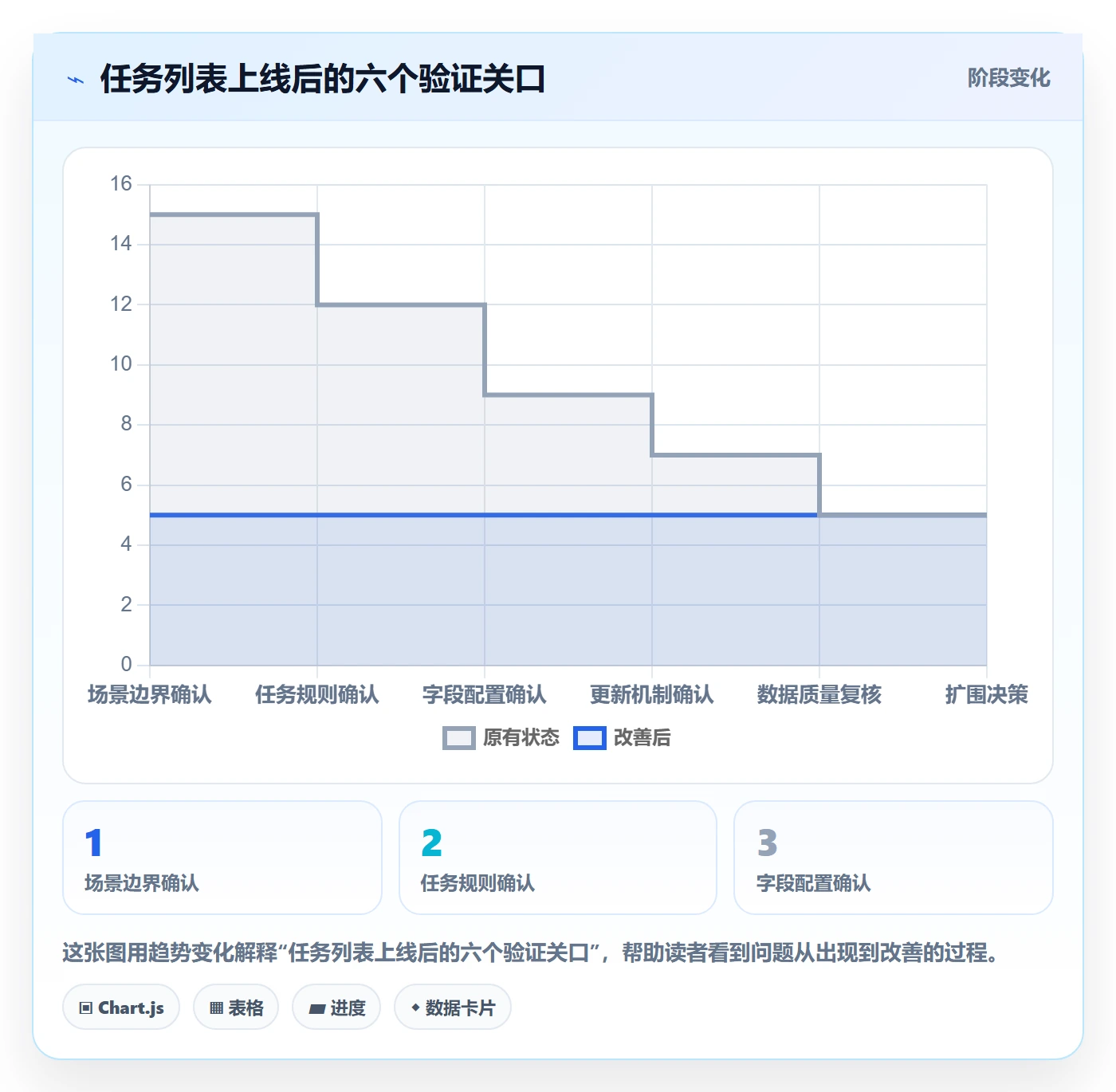This screenshot has width=1116, height=1092.
Task: Click the 场景边界确认 x-axis label
Action: click(x=150, y=695)
